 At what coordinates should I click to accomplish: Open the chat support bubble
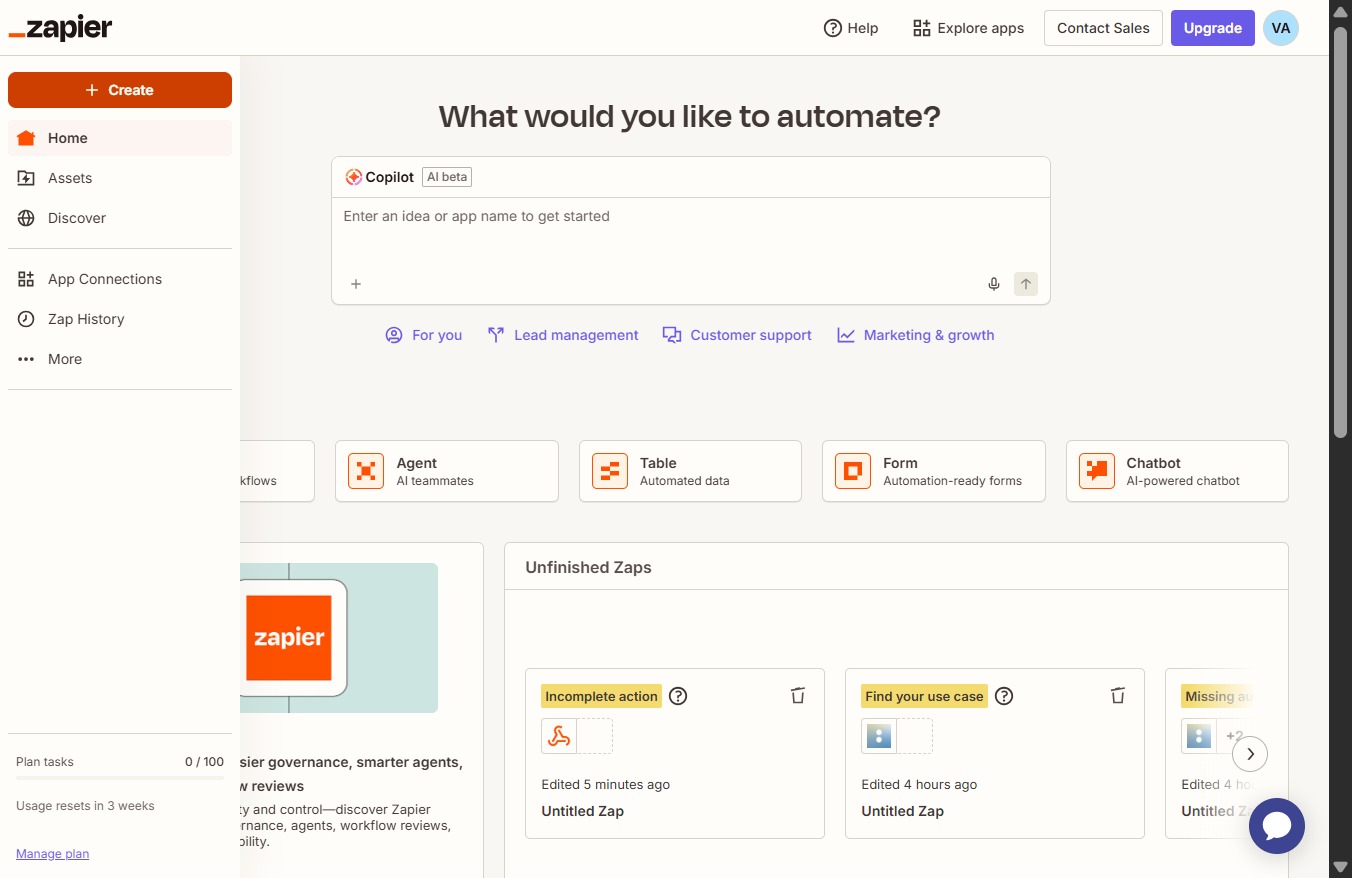(x=1277, y=826)
